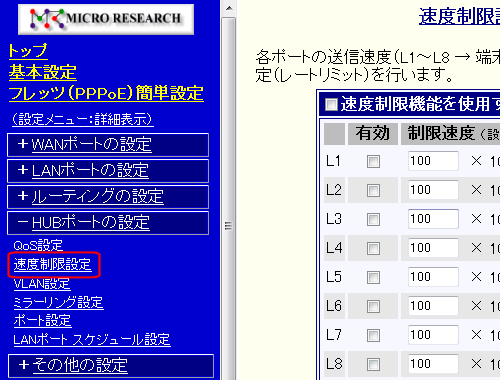Check the 有効 box for L4
The width and height of the screenshot is (500, 380).
[373, 248]
